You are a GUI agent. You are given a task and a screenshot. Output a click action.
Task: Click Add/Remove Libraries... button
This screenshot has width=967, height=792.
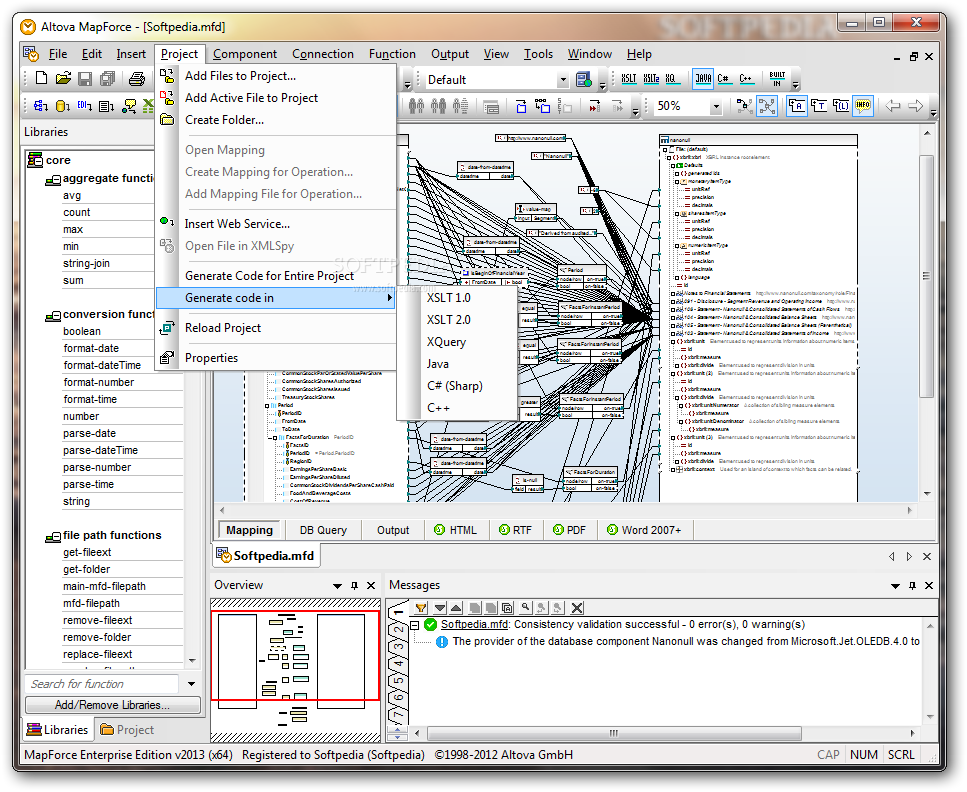click(x=112, y=704)
